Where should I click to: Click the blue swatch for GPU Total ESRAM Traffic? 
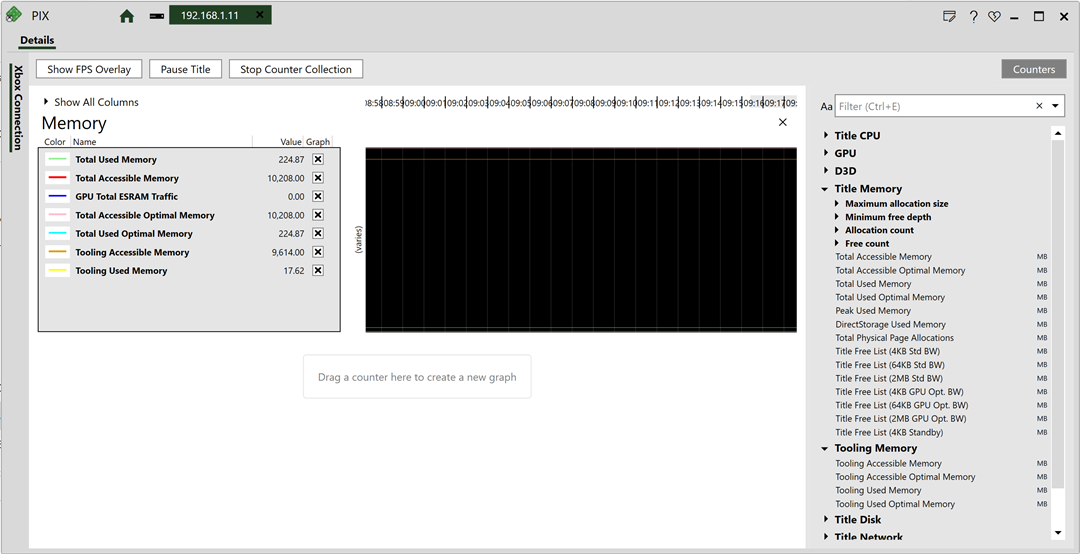click(x=57, y=196)
